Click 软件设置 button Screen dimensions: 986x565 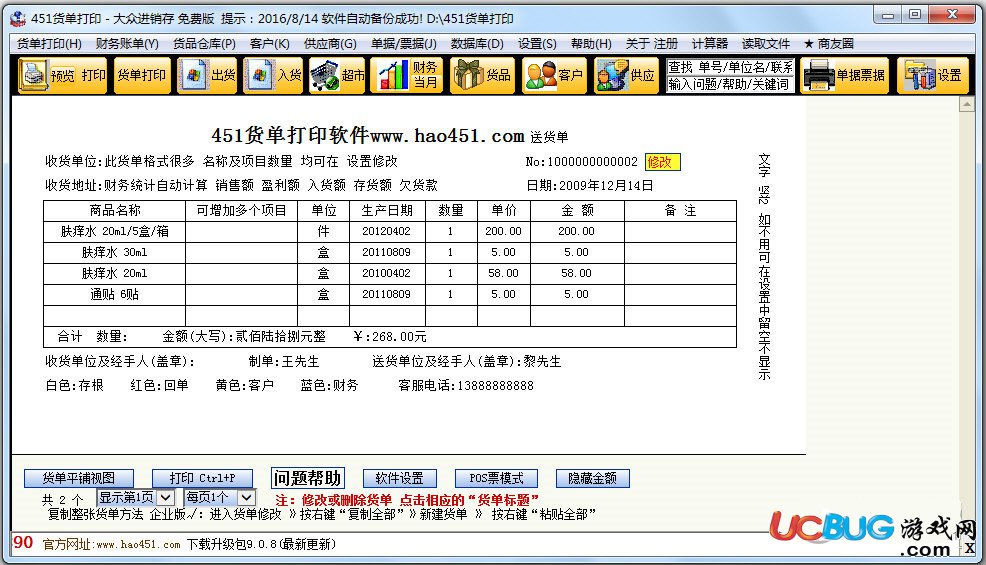(400, 478)
